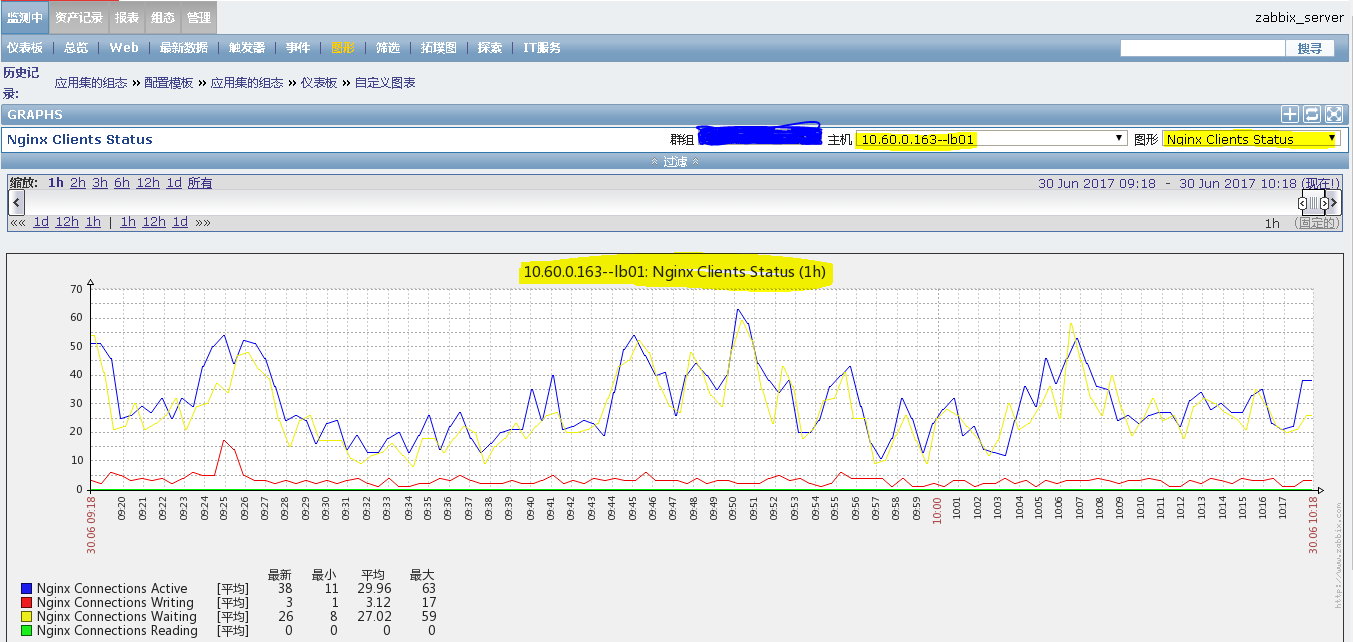This screenshot has height=642, width=1353.
Task: Click blue swatch for Connections Active
Action: 27,589
